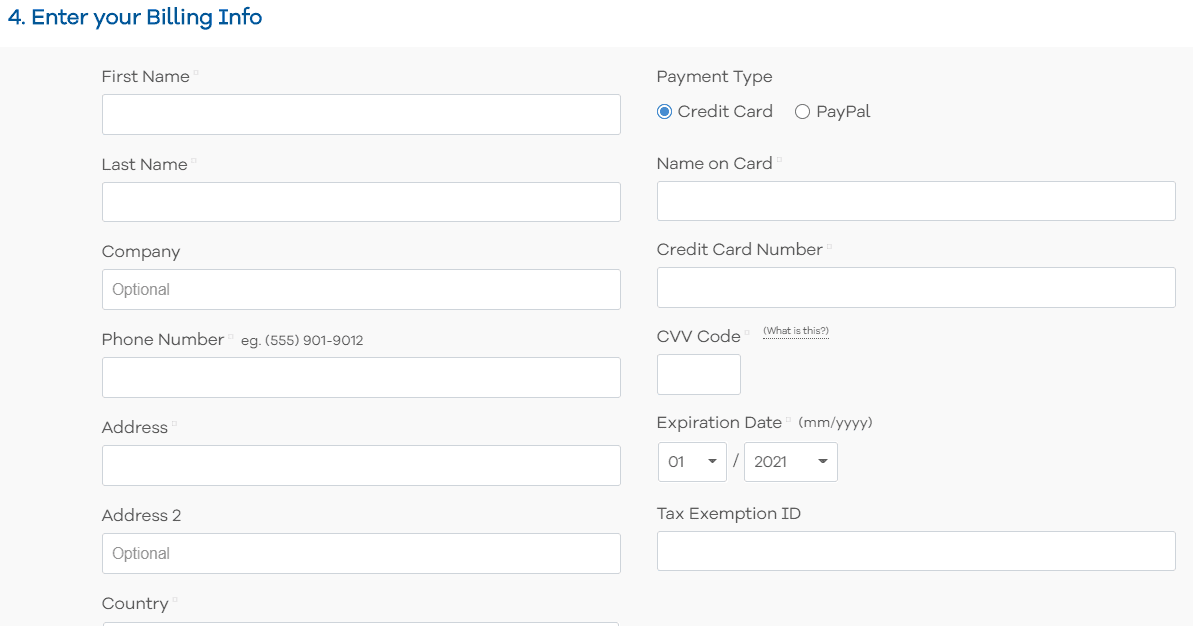Open the expiration year dropdown

pyautogui.click(x=791, y=462)
